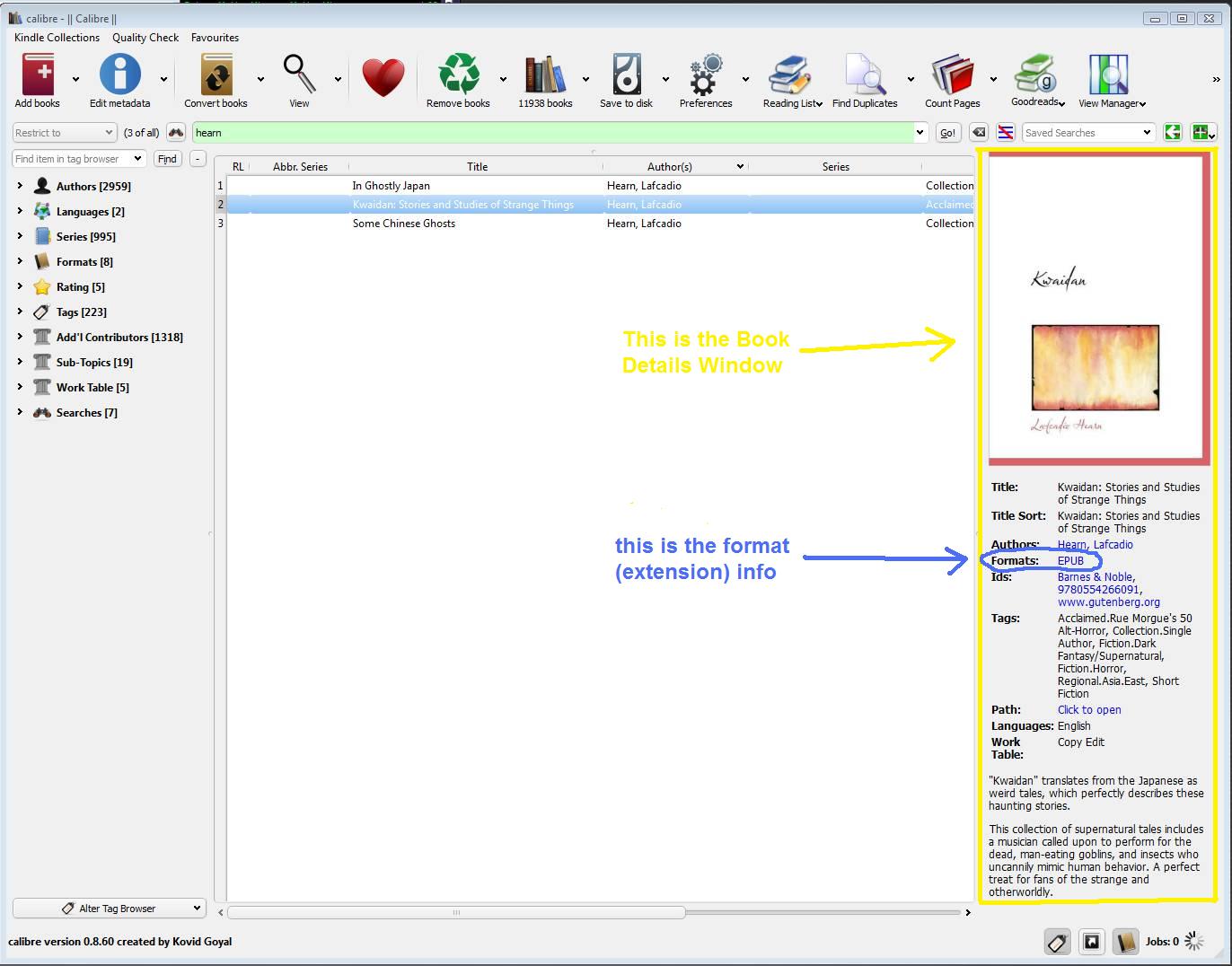
Task: Open the Convert books dropdown arrow
Action: (260, 79)
